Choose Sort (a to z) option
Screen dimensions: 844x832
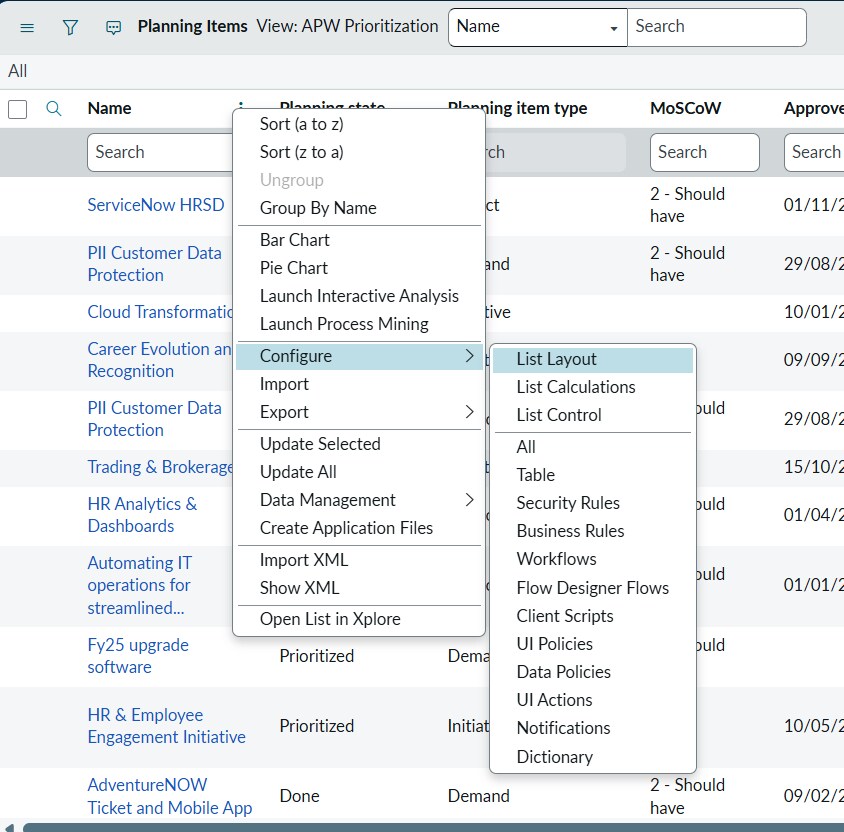(301, 124)
